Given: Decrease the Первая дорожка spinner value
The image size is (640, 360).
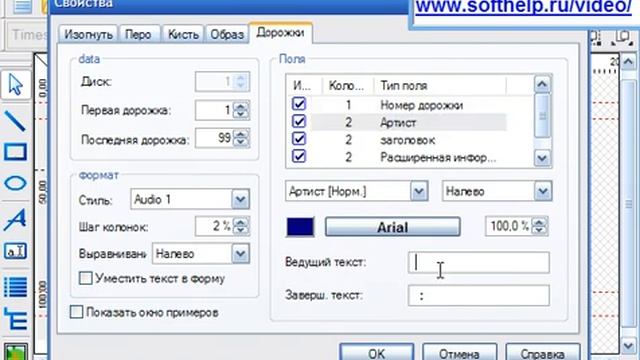Looking at the screenshot, I should (x=241, y=115).
